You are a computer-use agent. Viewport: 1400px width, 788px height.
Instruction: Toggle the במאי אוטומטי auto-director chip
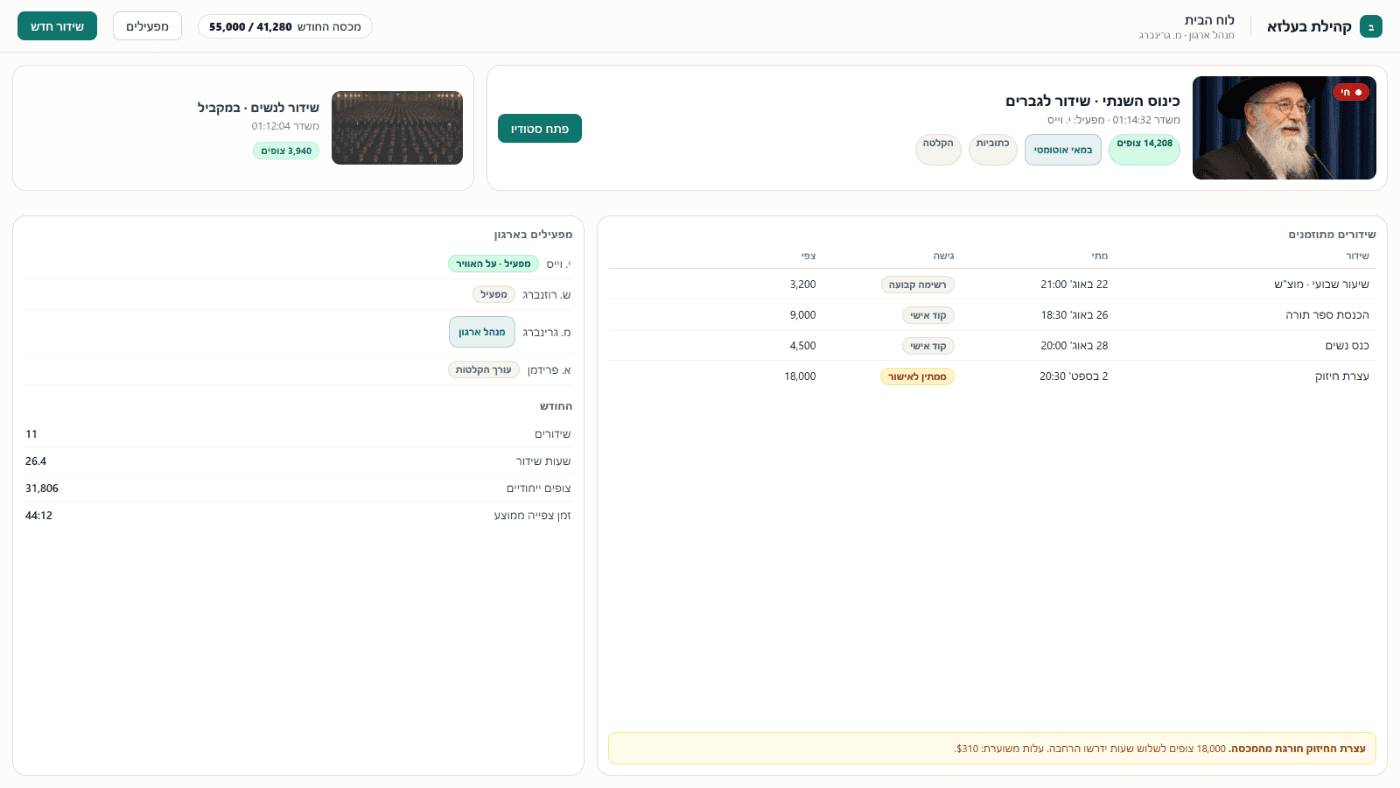[1063, 149]
